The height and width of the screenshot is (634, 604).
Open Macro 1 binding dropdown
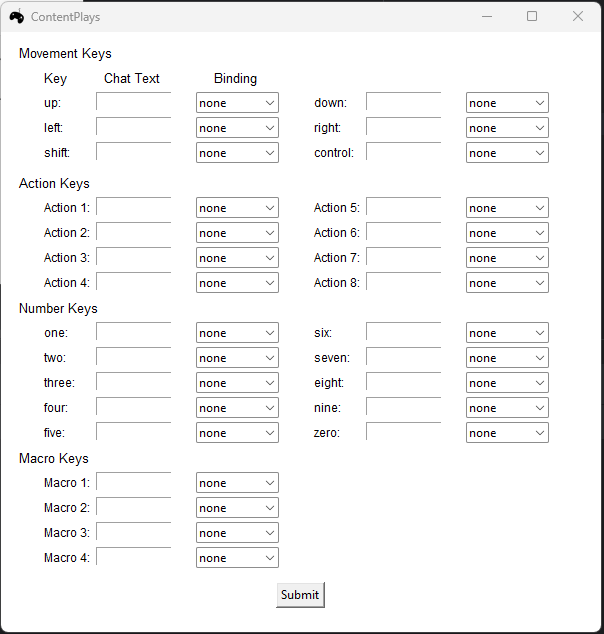pos(237,483)
